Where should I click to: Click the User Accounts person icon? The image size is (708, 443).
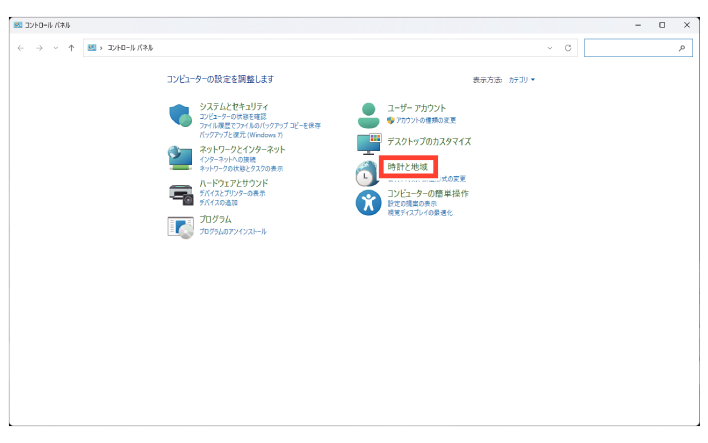point(369,113)
